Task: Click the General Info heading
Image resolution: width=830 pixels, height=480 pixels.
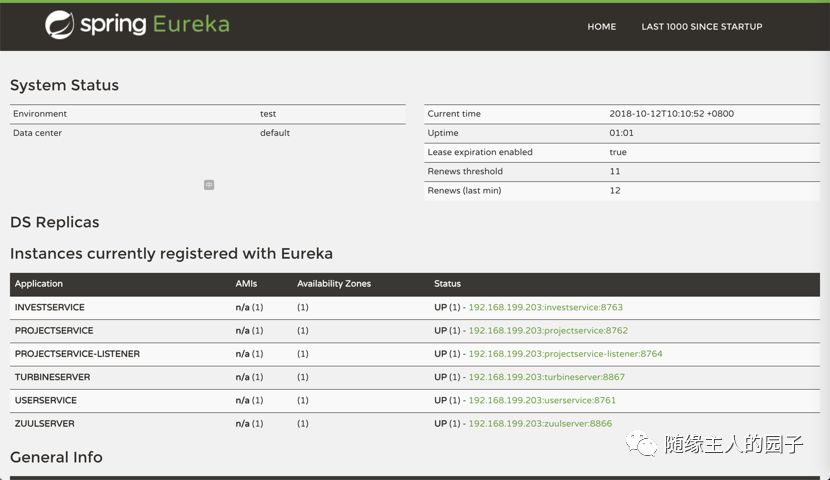Action: coord(56,457)
